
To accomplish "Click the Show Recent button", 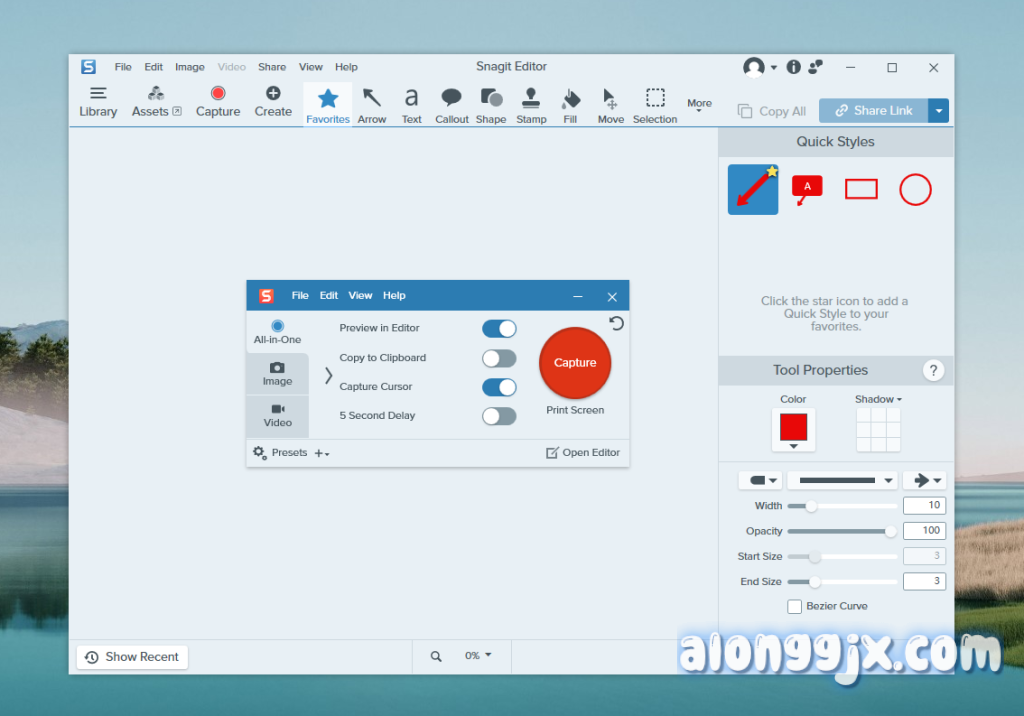I will (x=132, y=657).
